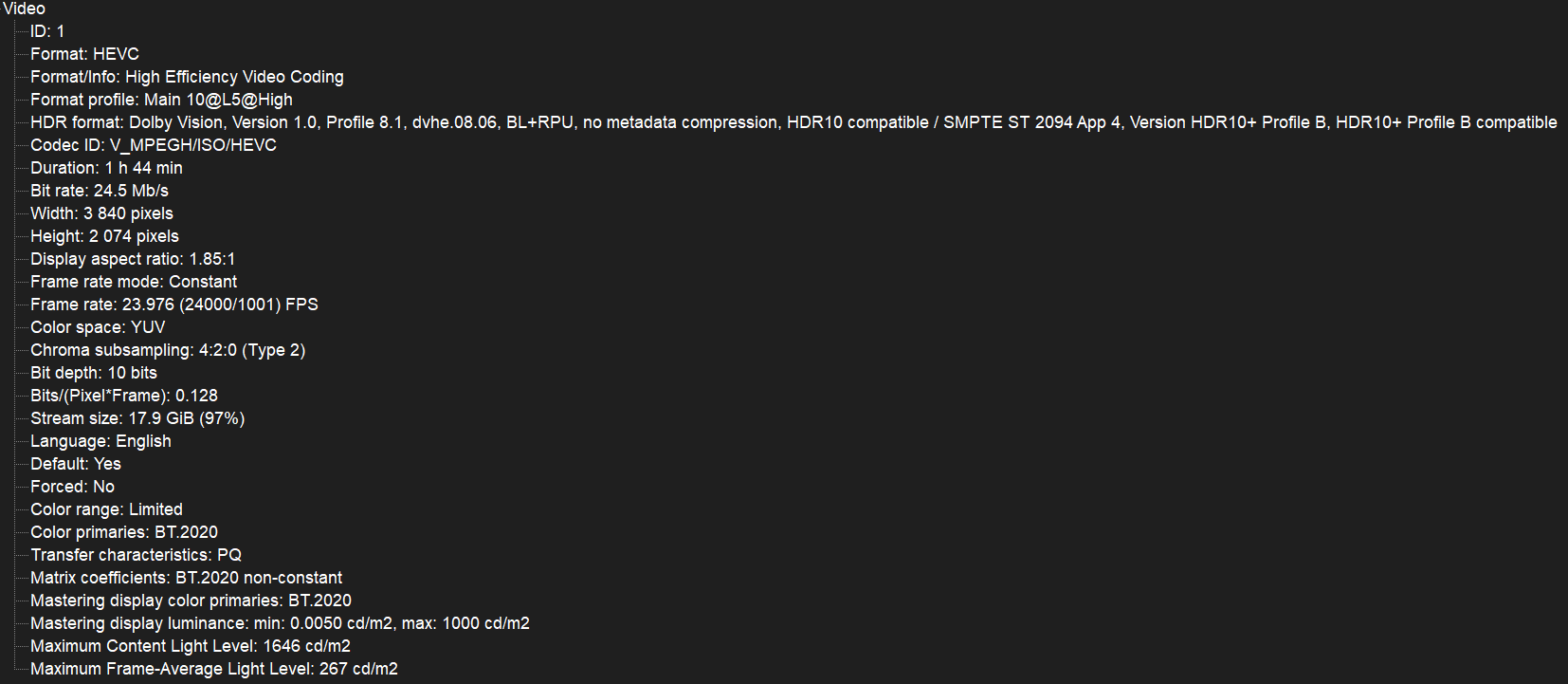Select the Bit rate: 24.5 Mb/s row

[100, 191]
